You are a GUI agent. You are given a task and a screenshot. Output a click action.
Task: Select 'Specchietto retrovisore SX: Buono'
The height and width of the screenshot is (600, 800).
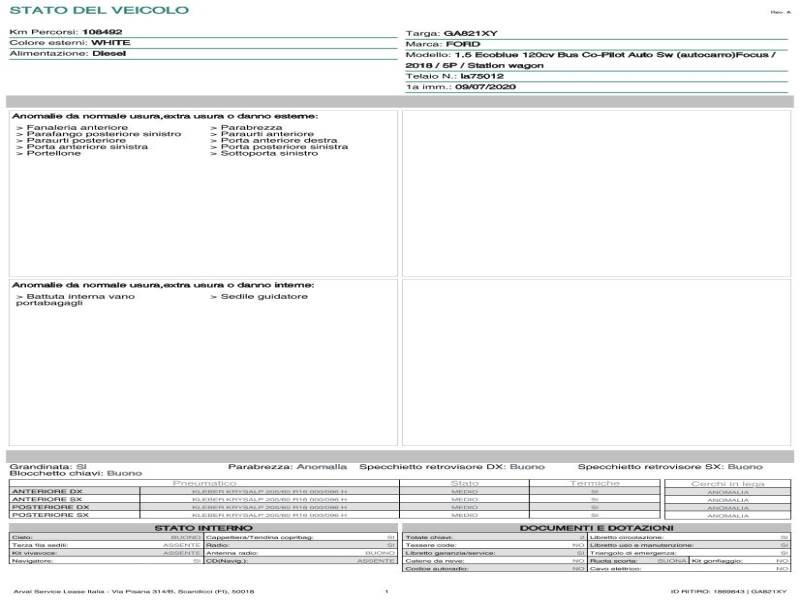pos(670,467)
